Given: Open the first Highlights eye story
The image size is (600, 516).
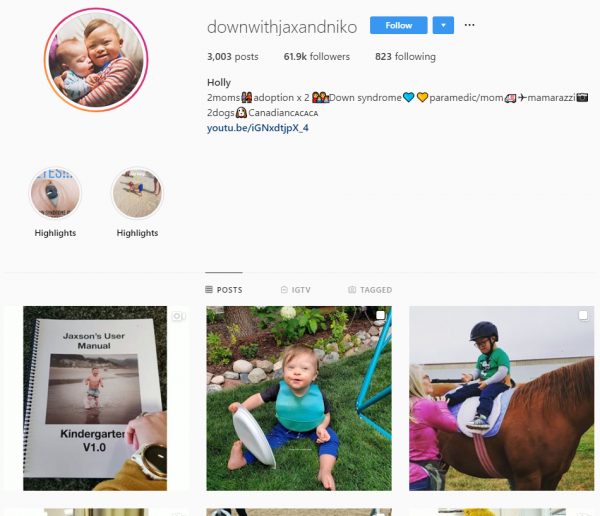Looking at the screenshot, I should tap(55, 193).
